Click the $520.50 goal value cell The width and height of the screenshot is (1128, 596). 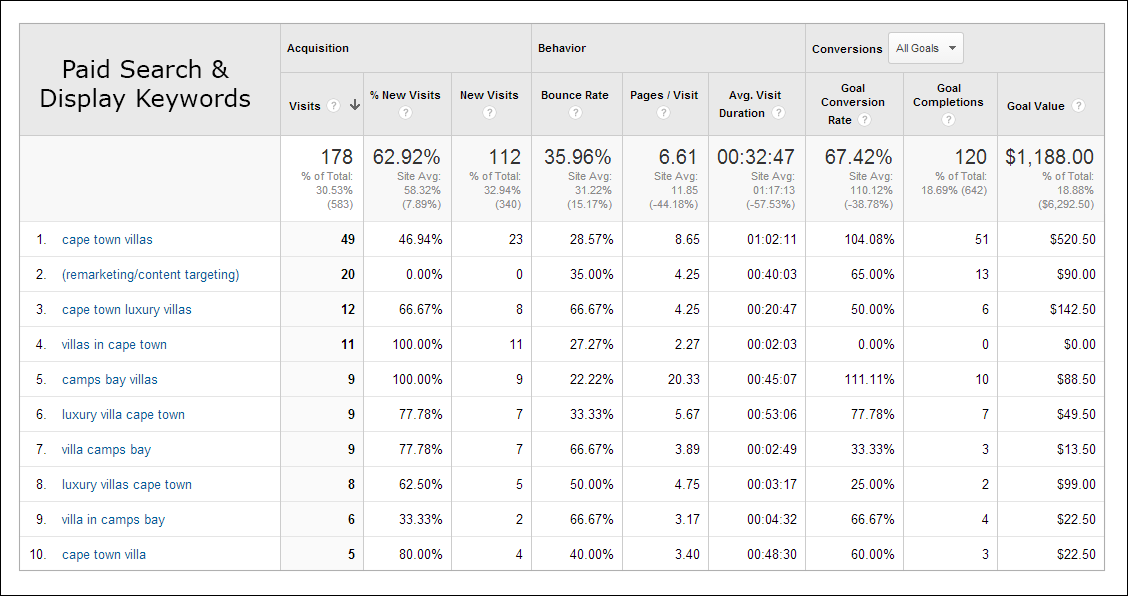(x=1073, y=240)
